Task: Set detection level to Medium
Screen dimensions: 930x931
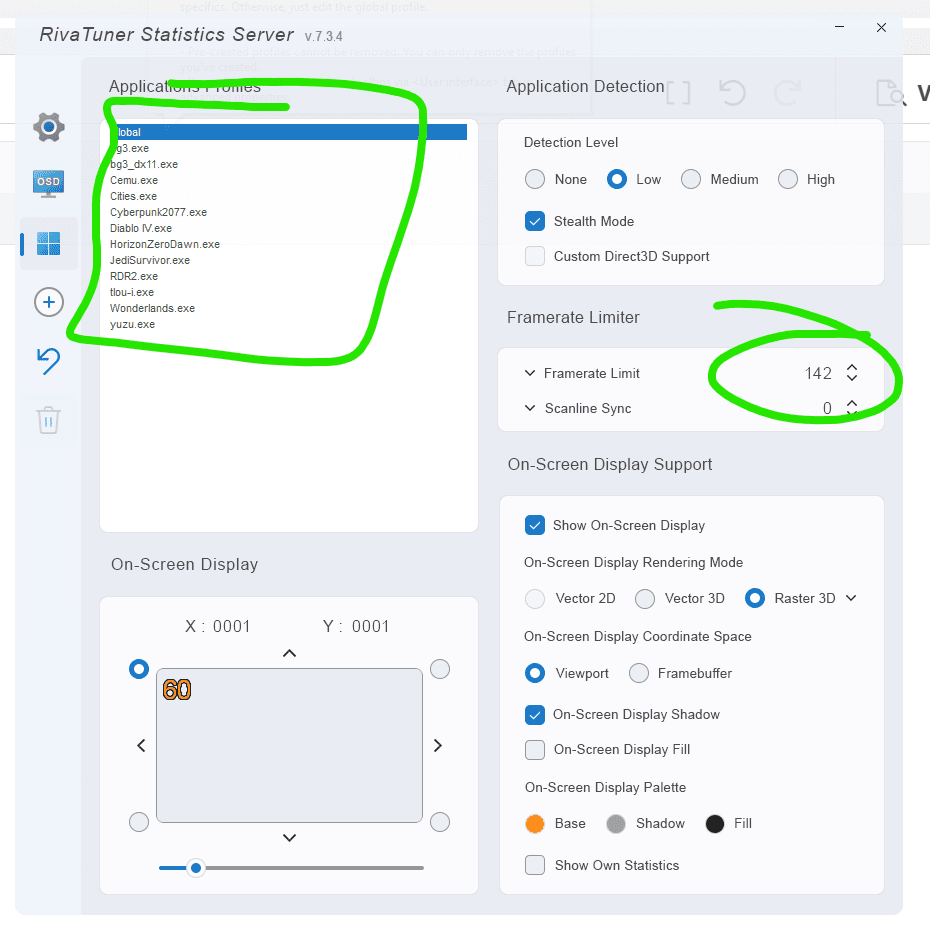Action: tap(691, 179)
